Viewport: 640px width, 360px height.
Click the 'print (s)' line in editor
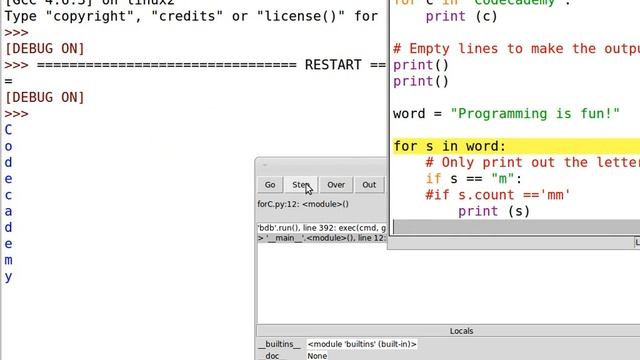(x=494, y=211)
